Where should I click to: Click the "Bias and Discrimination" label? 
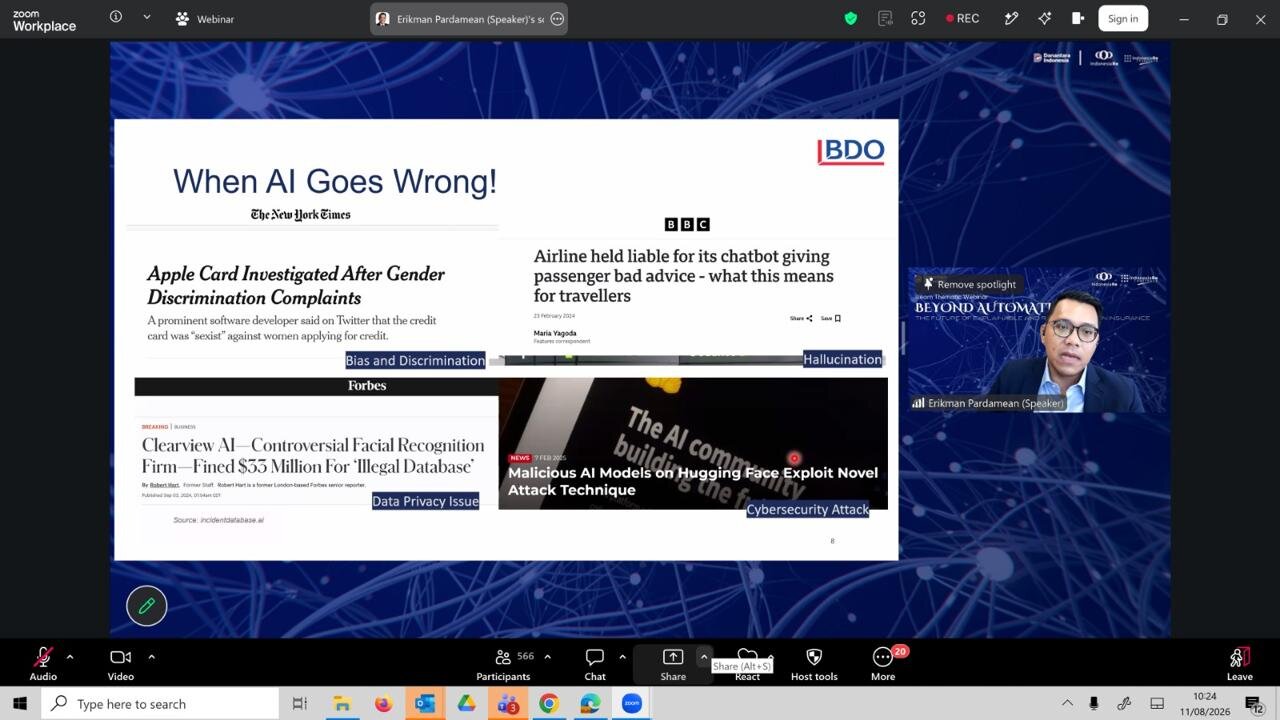(x=415, y=360)
